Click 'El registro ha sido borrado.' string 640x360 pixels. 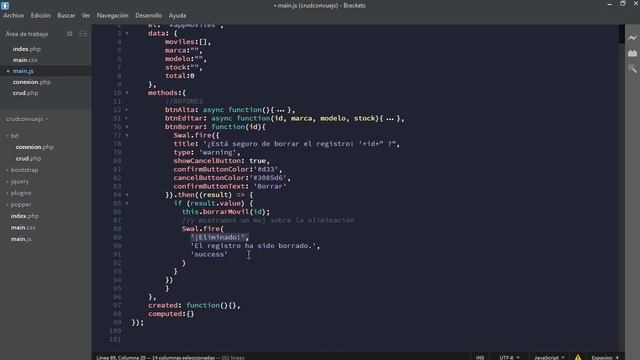tap(253, 246)
